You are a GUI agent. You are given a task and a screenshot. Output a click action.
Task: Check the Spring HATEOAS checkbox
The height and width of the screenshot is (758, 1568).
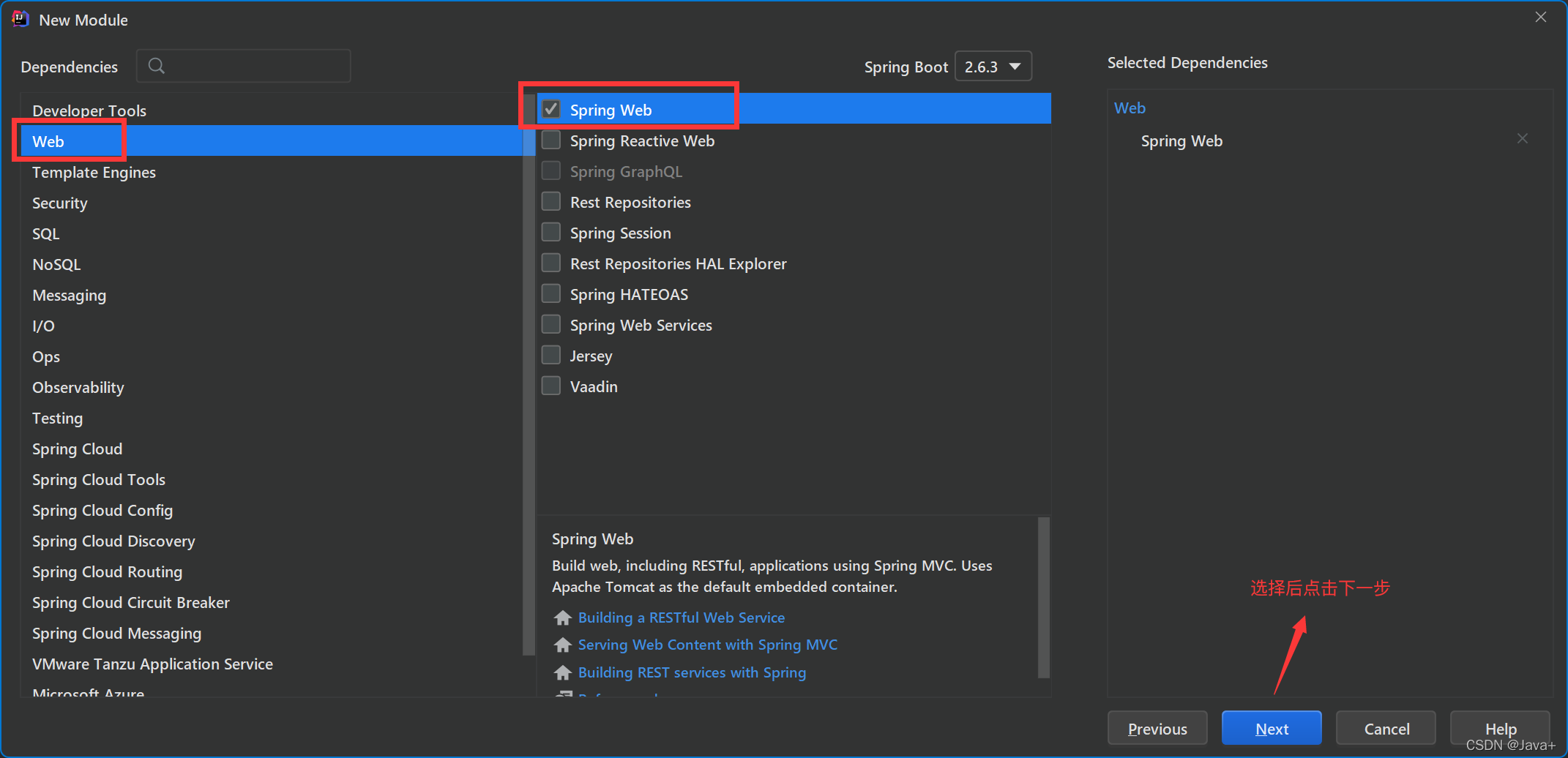[551, 293]
